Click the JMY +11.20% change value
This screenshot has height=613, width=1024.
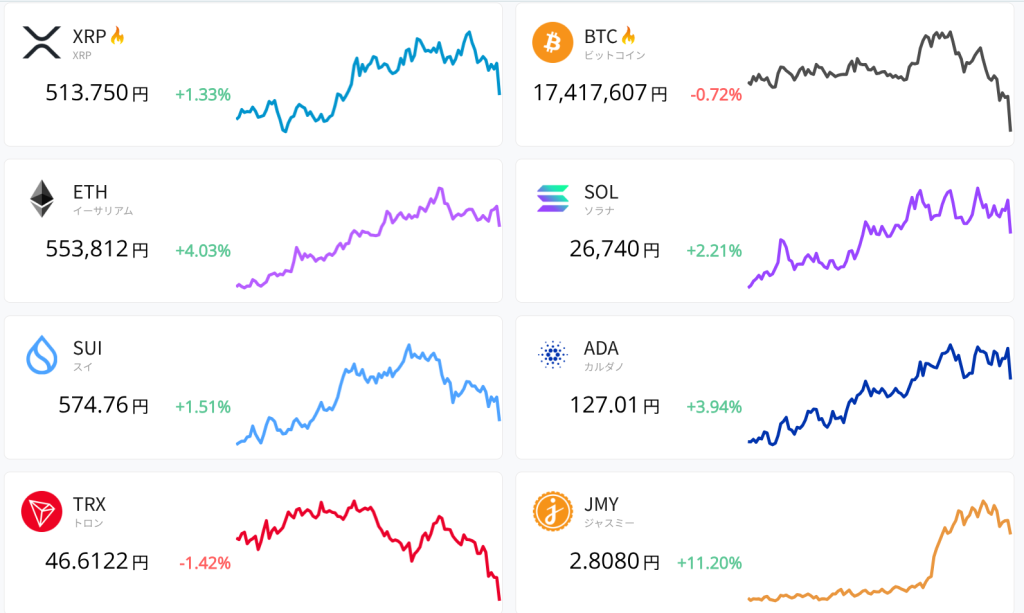click(x=709, y=563)
